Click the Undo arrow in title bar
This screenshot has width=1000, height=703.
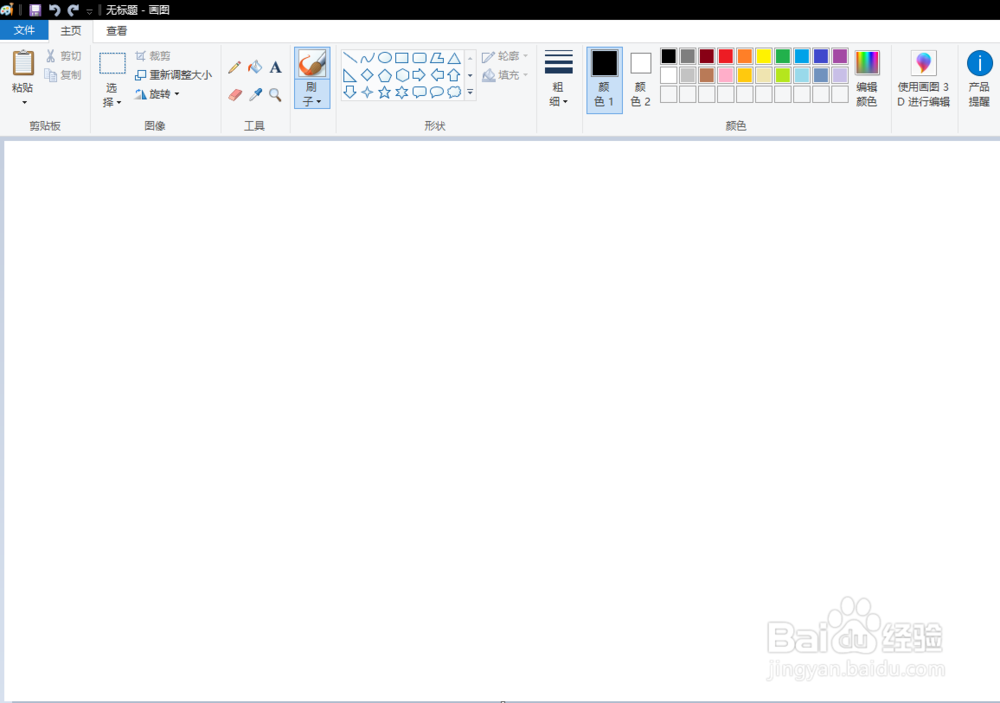(x=54, y=10)
